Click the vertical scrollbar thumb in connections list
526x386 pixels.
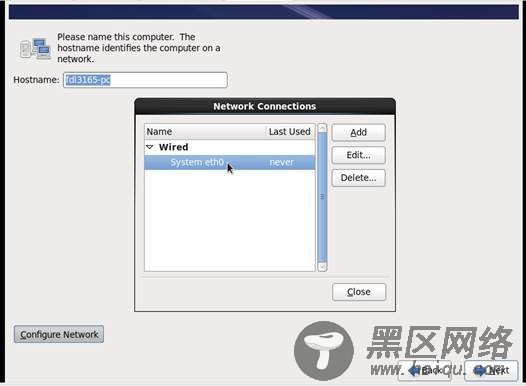tap(322, 197)
